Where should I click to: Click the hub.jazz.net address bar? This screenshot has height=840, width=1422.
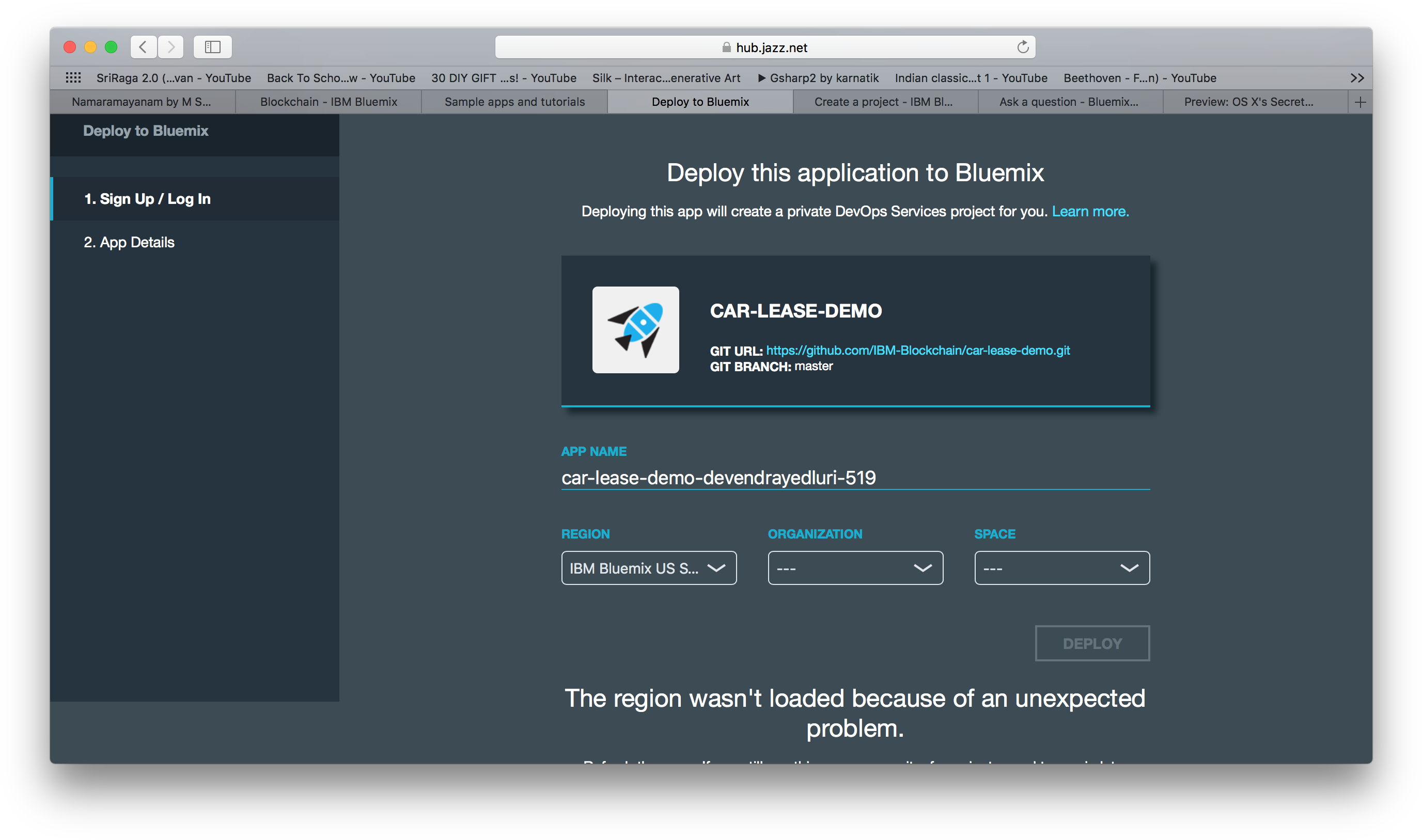pyautogui.click(x=764, y=47)
